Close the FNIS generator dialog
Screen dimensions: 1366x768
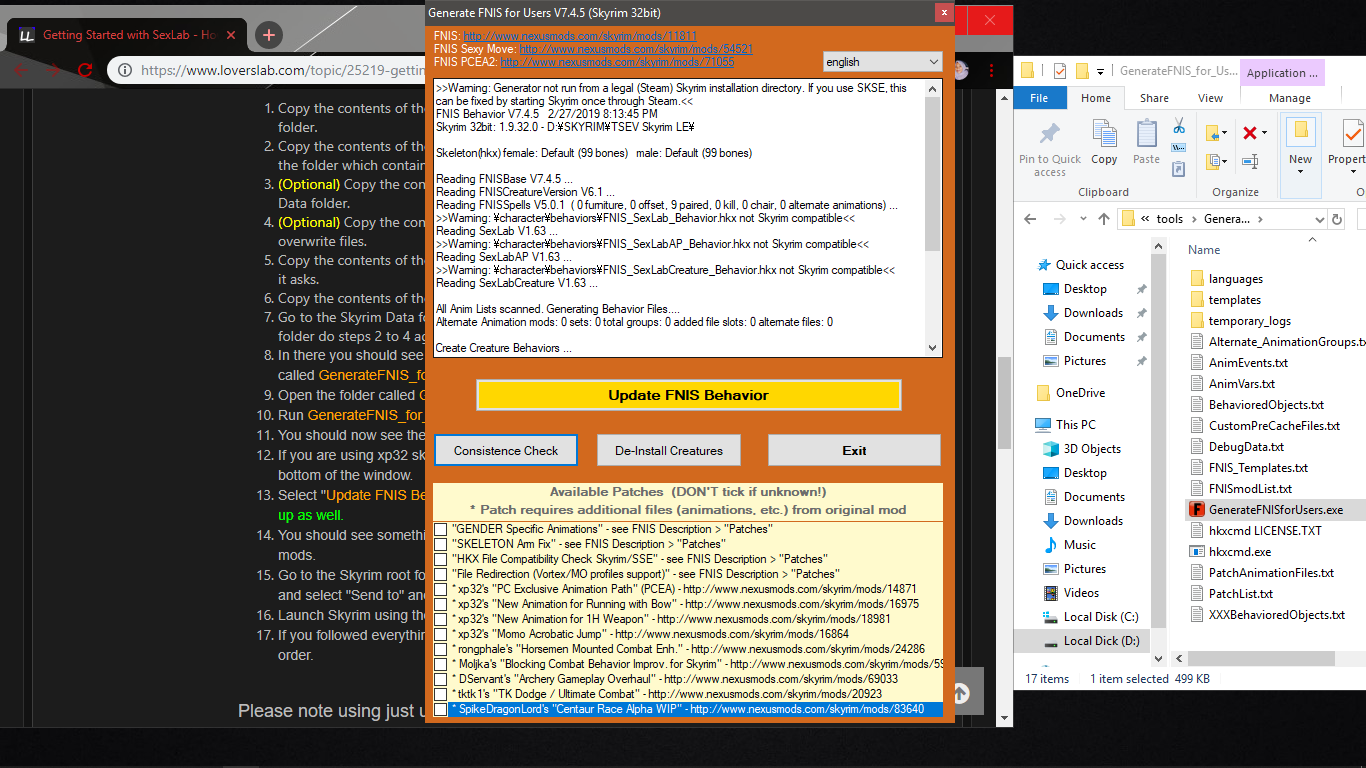tap(942, 12)
